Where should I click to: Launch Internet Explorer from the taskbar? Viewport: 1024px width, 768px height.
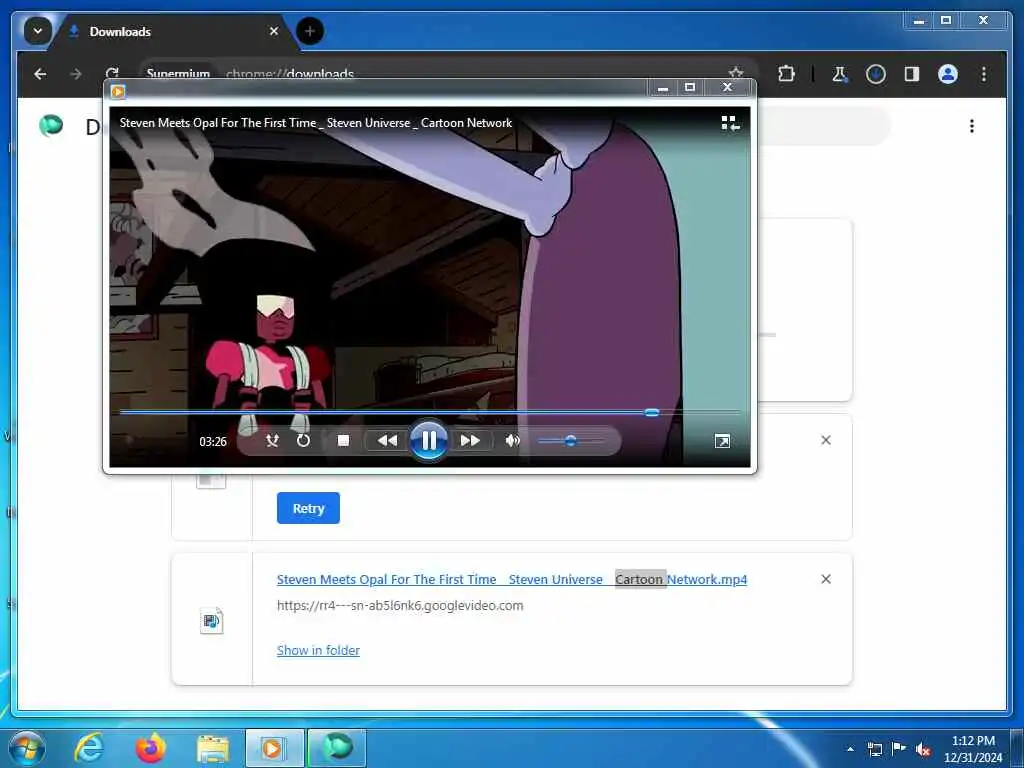pos(89,748)
